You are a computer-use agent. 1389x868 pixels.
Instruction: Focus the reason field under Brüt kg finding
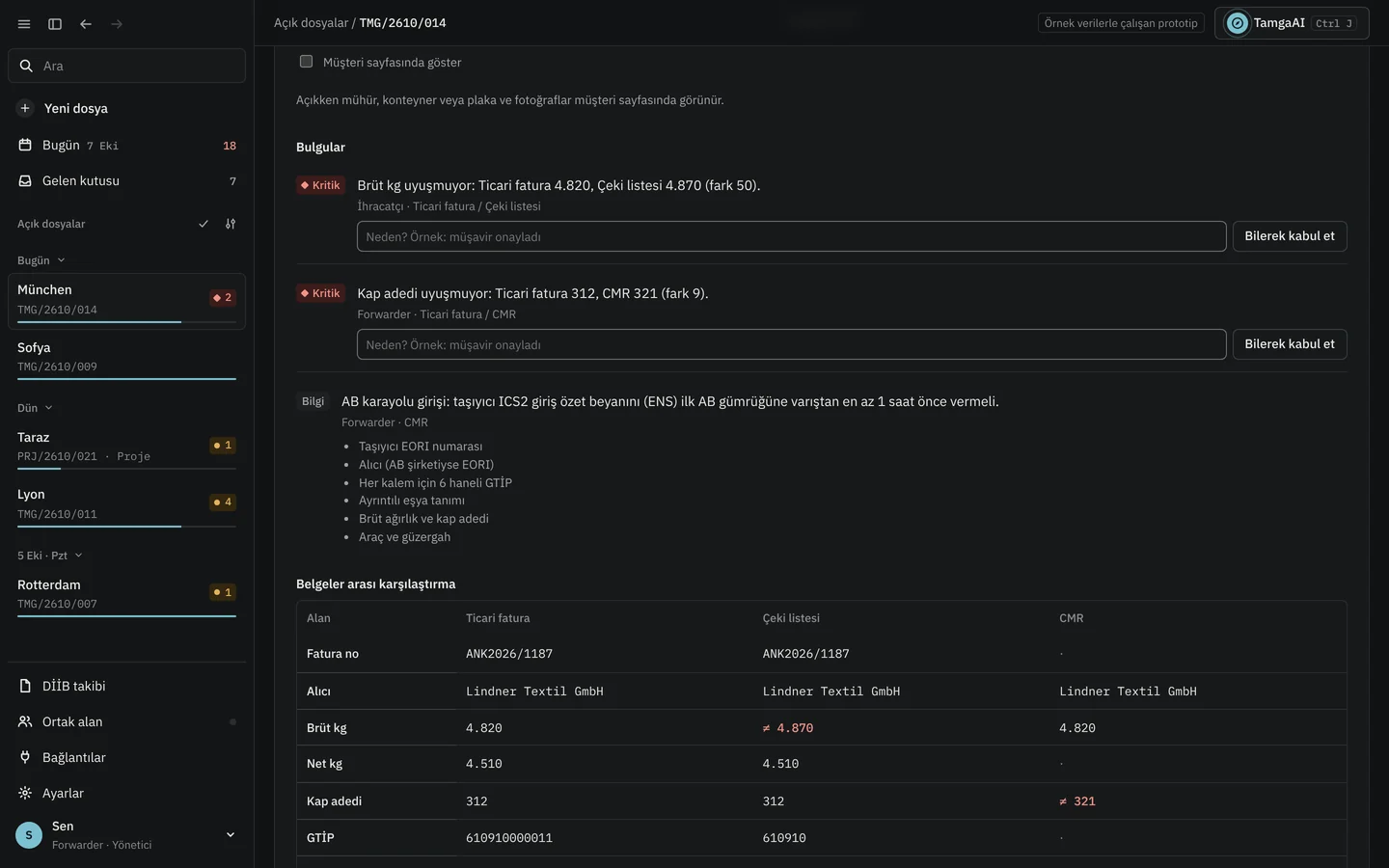[792, 236]
